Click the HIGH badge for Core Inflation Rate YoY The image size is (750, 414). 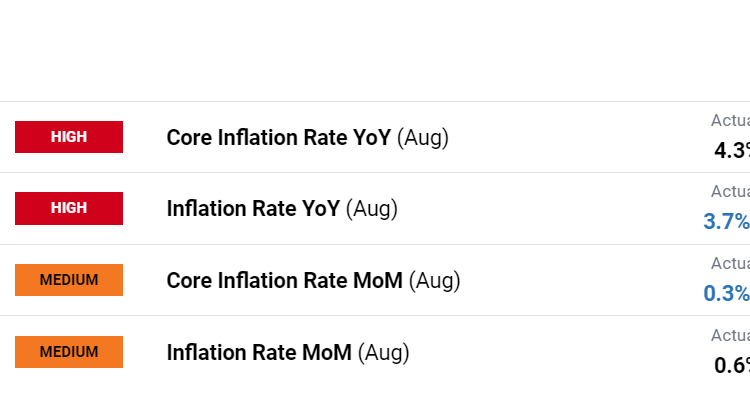pos(69,137)
